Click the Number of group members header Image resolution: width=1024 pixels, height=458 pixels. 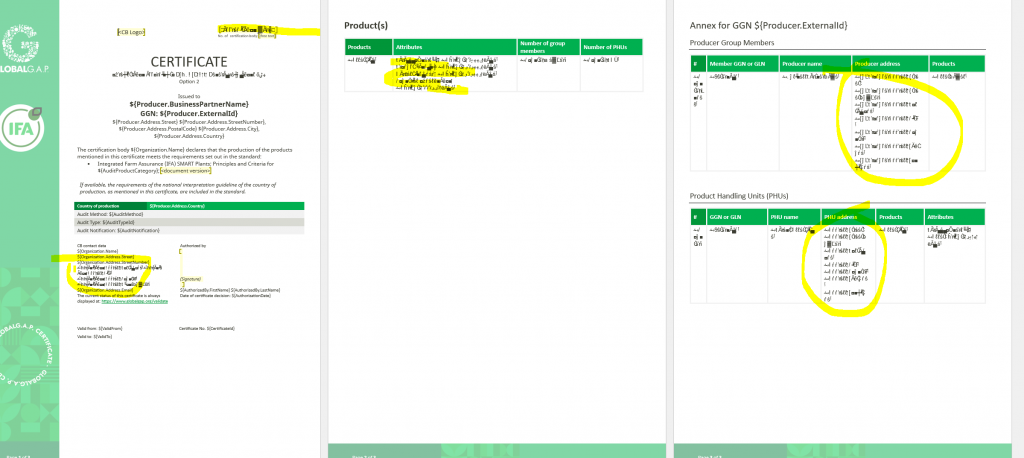pos(546,47)
